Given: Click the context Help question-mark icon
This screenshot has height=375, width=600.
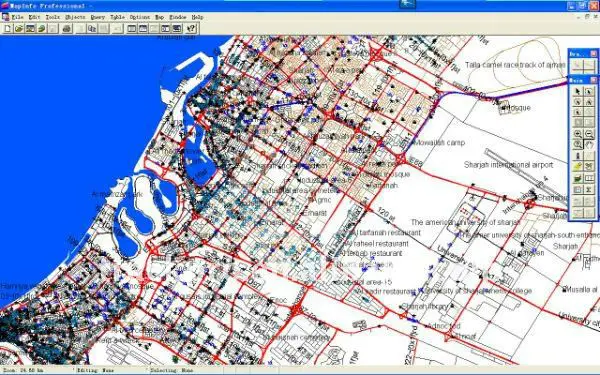Looking at the screenshot, I should [x=191, y=28].
